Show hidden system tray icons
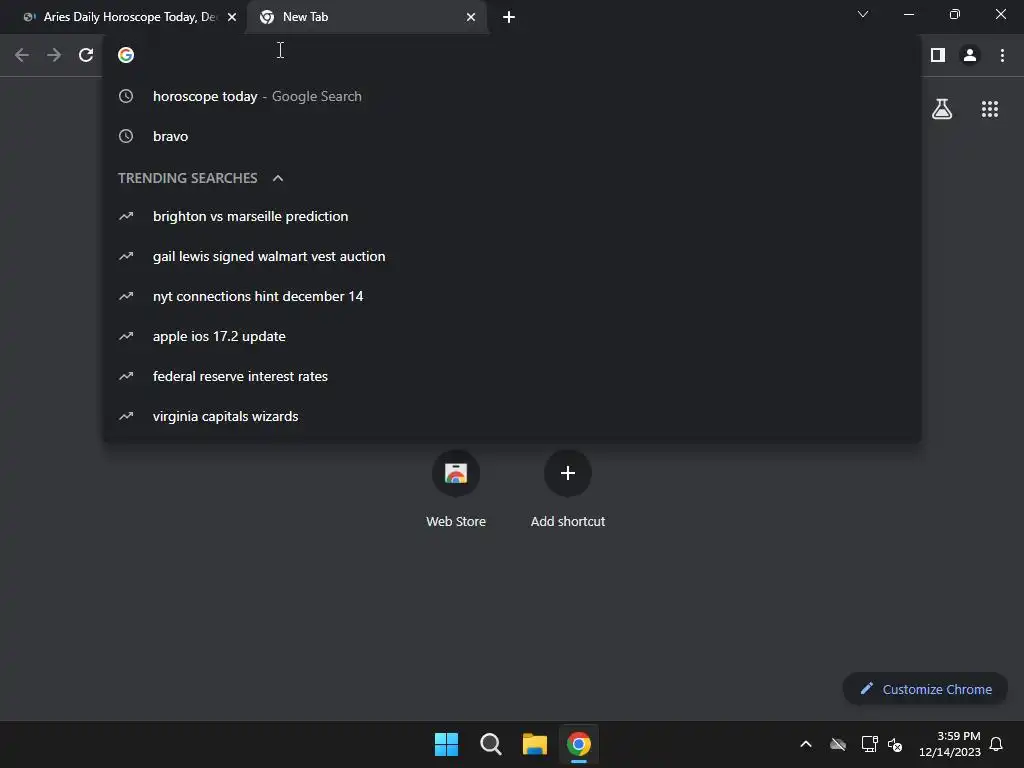The height and width of the screenshot is (768, 1024). [x=806, y=744]
